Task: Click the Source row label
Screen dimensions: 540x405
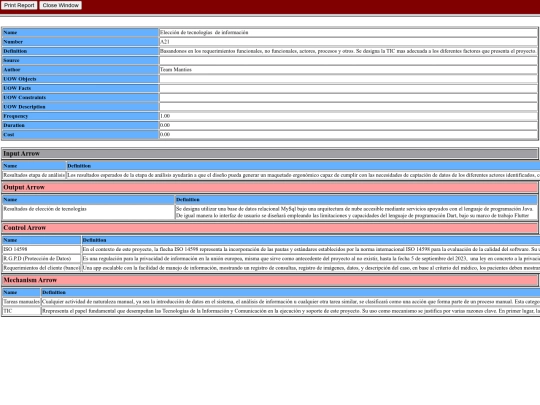Action: coord(80,60)
